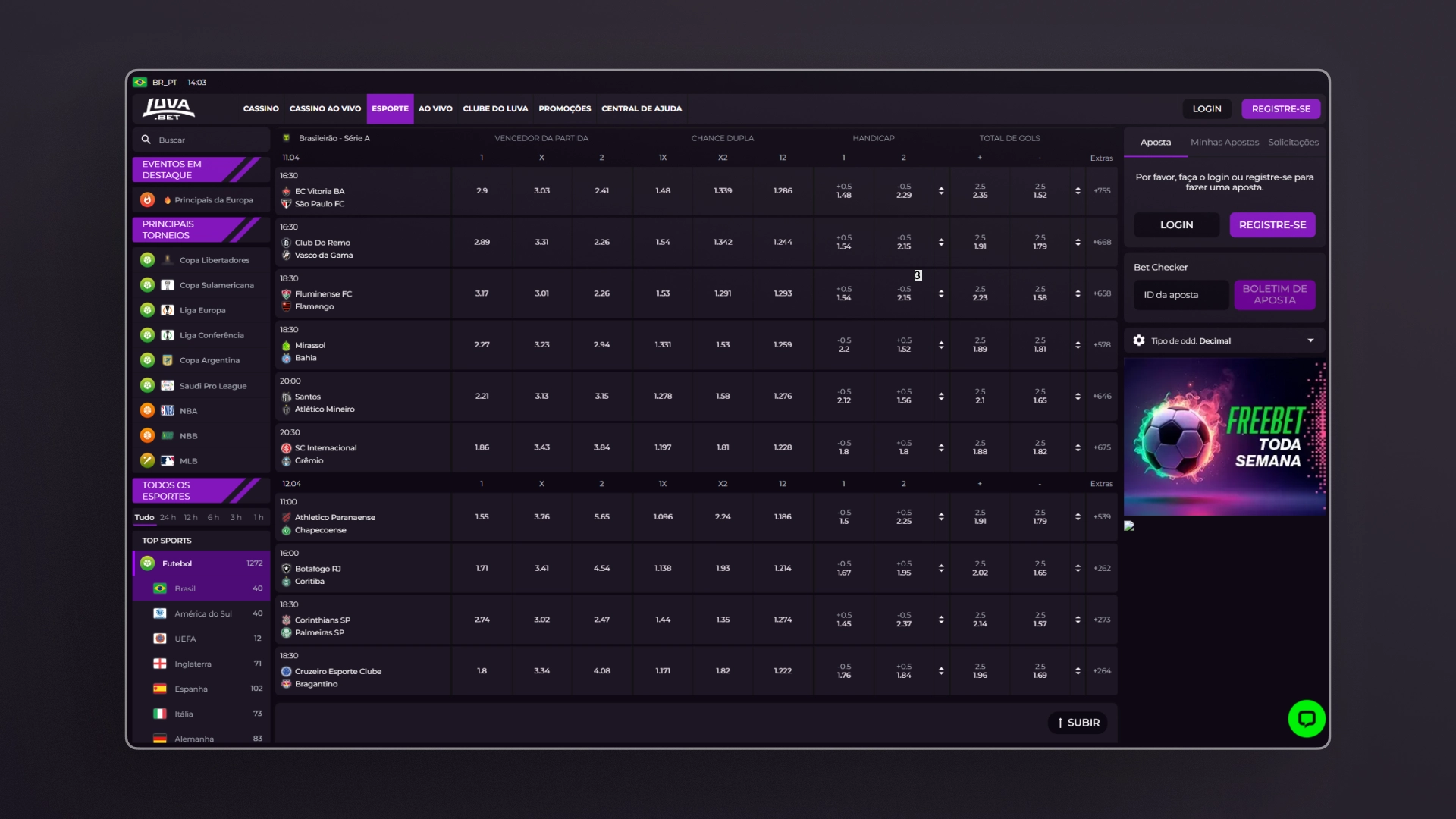Image resolution: width=1456 pixels, height=819 pixels.
Task: Select the NBA league icon
Action: 168,410
